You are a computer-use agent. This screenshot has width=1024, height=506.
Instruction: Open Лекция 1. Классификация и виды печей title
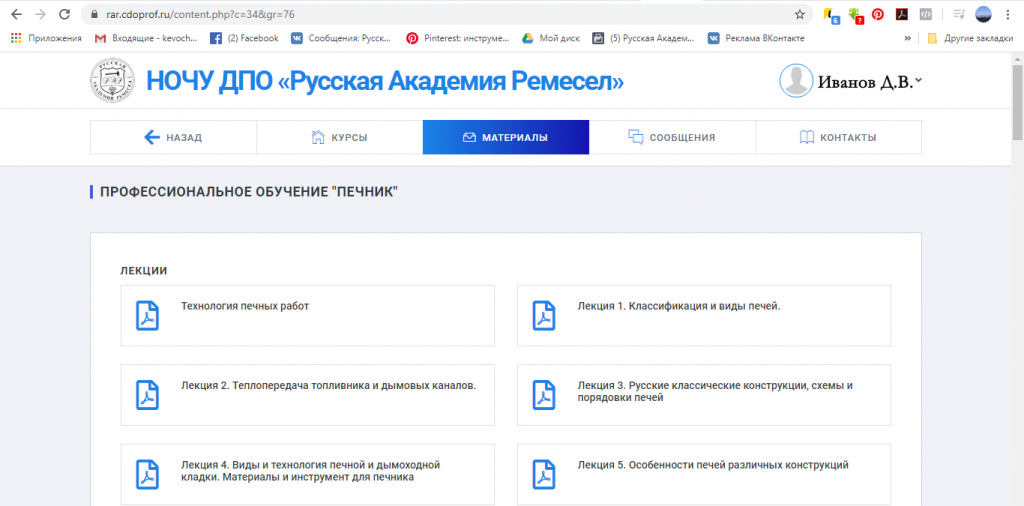pyautogui.click(x=679, y=306)
